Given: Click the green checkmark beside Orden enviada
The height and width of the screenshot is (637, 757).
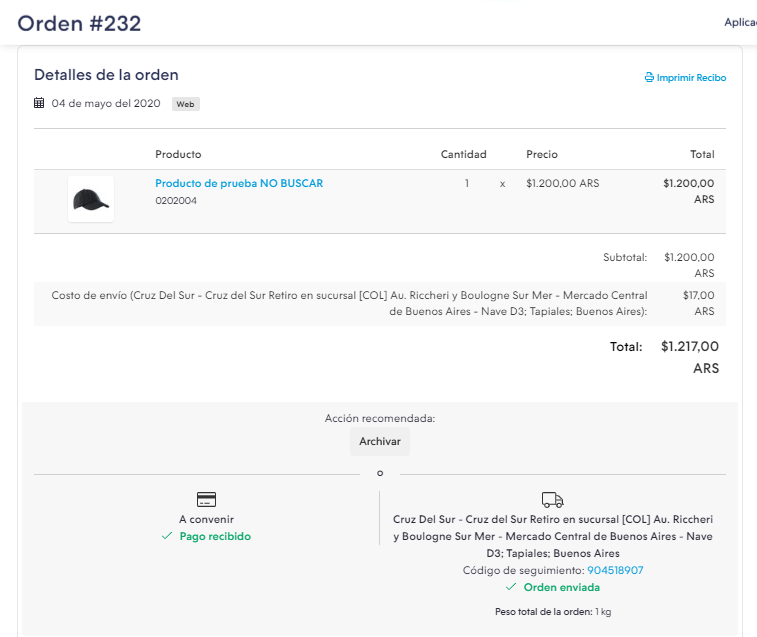Looking at the screenshot, I should 511,587.
